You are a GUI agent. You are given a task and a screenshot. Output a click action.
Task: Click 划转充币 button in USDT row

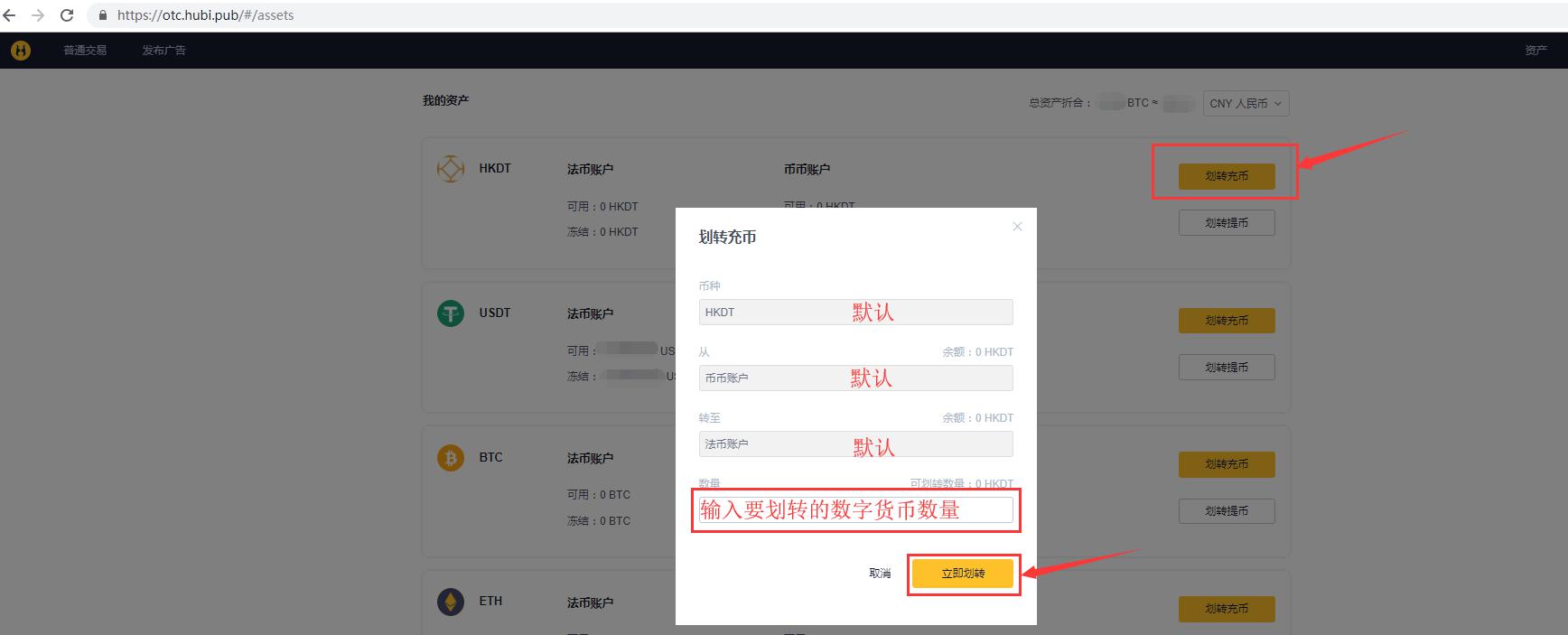pyautogui.click(x=1227, y=321)
